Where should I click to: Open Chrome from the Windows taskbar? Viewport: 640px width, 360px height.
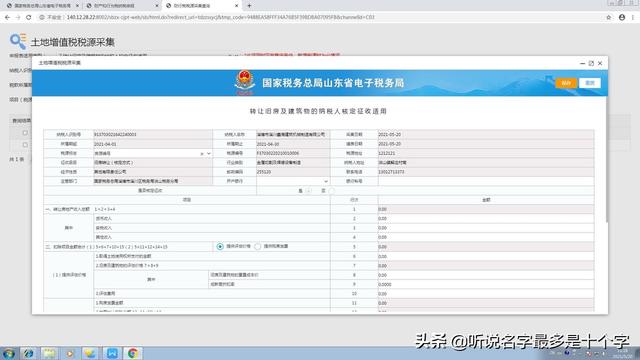tap(132, 353)
